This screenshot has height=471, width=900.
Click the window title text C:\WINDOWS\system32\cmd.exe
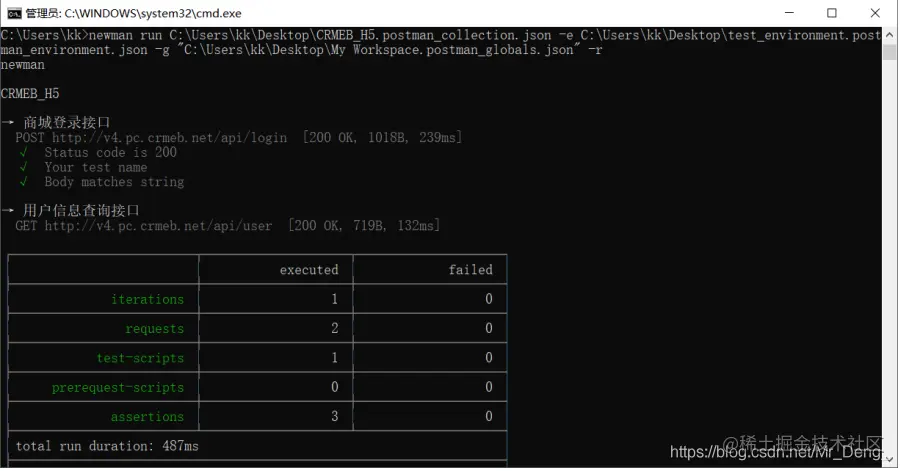pos(153,13)
